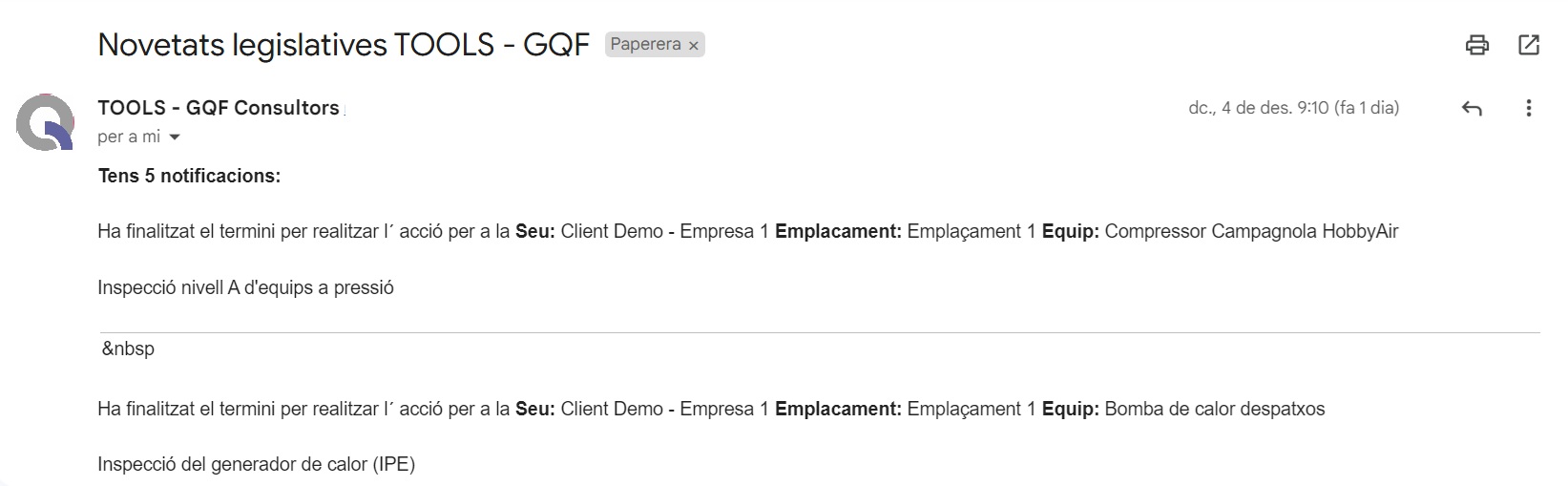Viewport: 1568px width, 486px height.
Task: Print this email with the printer icon
Action: coord(1476,45)
